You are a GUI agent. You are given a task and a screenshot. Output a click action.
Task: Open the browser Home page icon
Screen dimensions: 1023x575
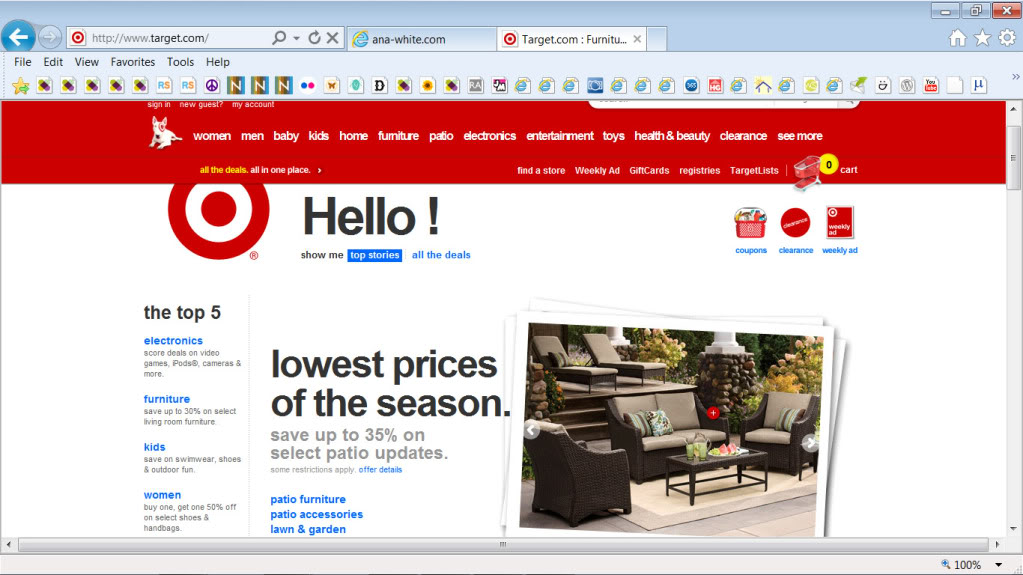(957, 39)
